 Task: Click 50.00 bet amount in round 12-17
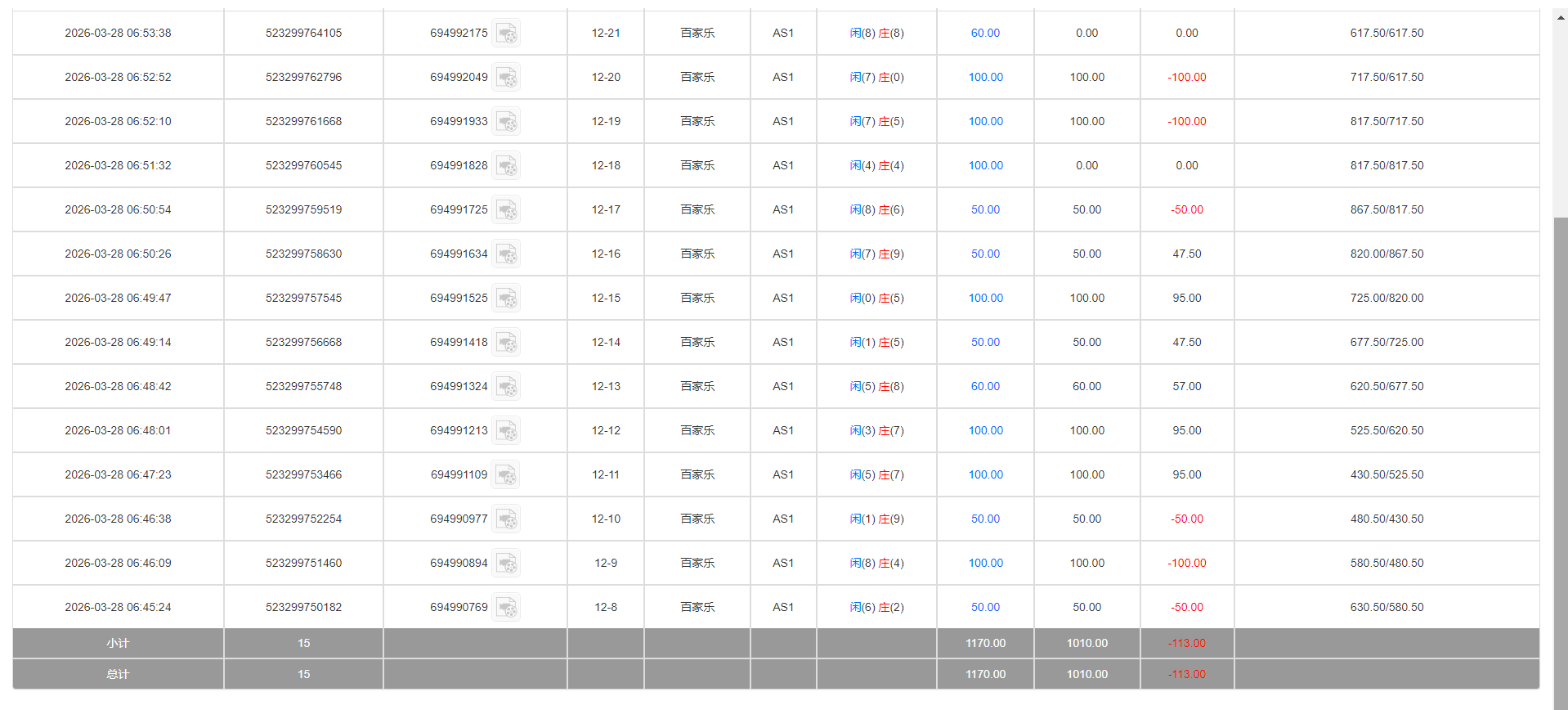(x=985, y=209)
